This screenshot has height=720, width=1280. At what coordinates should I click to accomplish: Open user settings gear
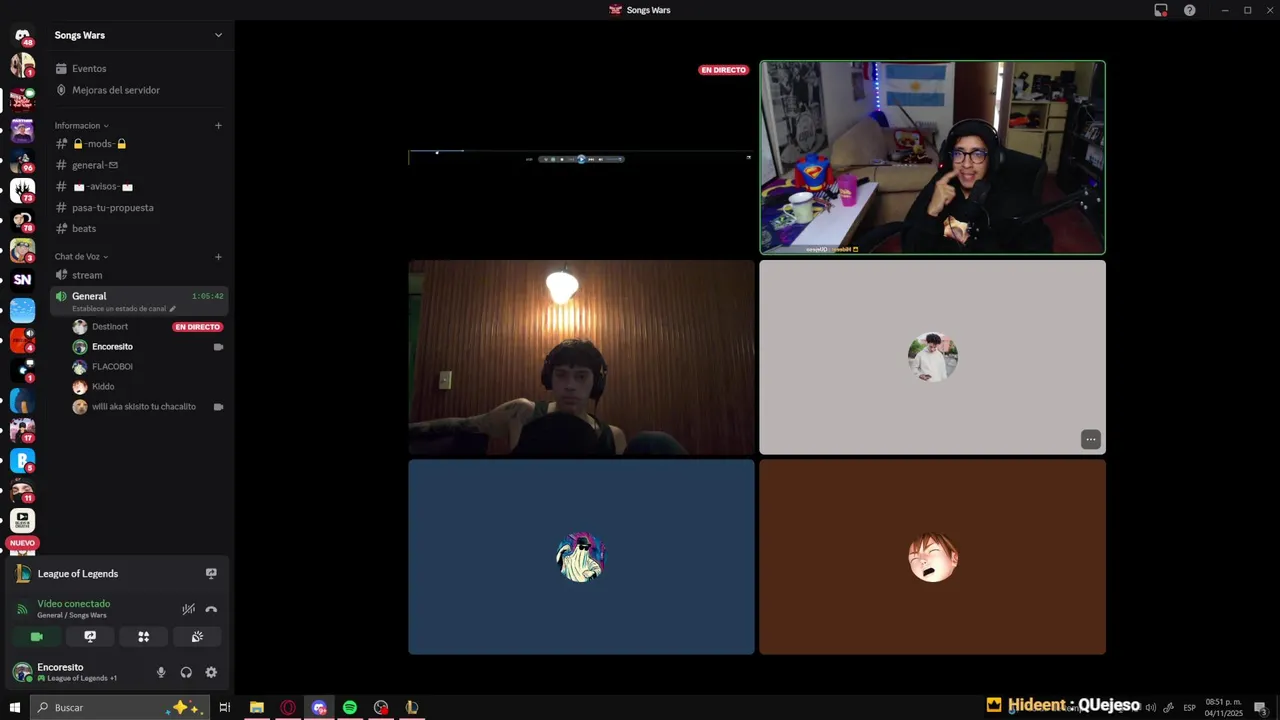tap(211, 672)
